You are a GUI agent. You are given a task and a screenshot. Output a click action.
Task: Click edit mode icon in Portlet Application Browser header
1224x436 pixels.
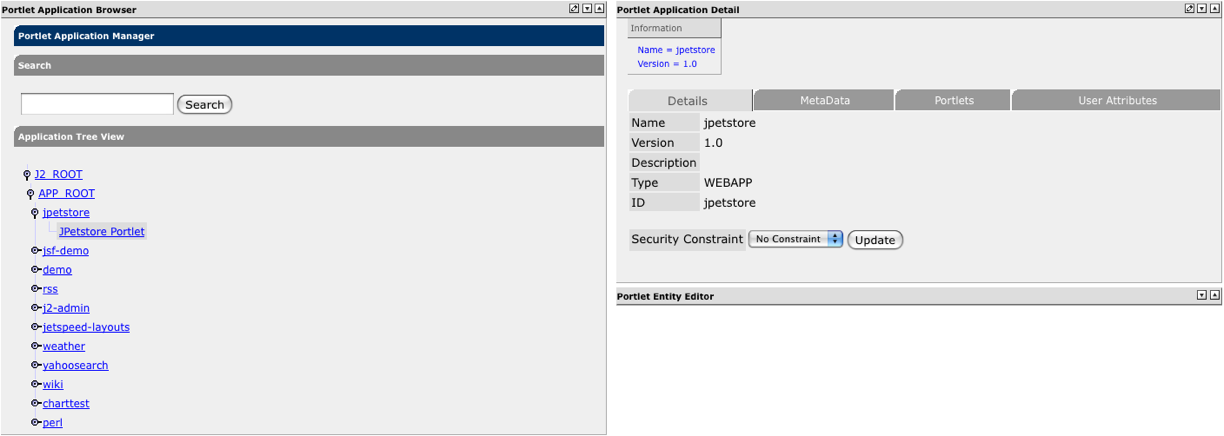574,9
